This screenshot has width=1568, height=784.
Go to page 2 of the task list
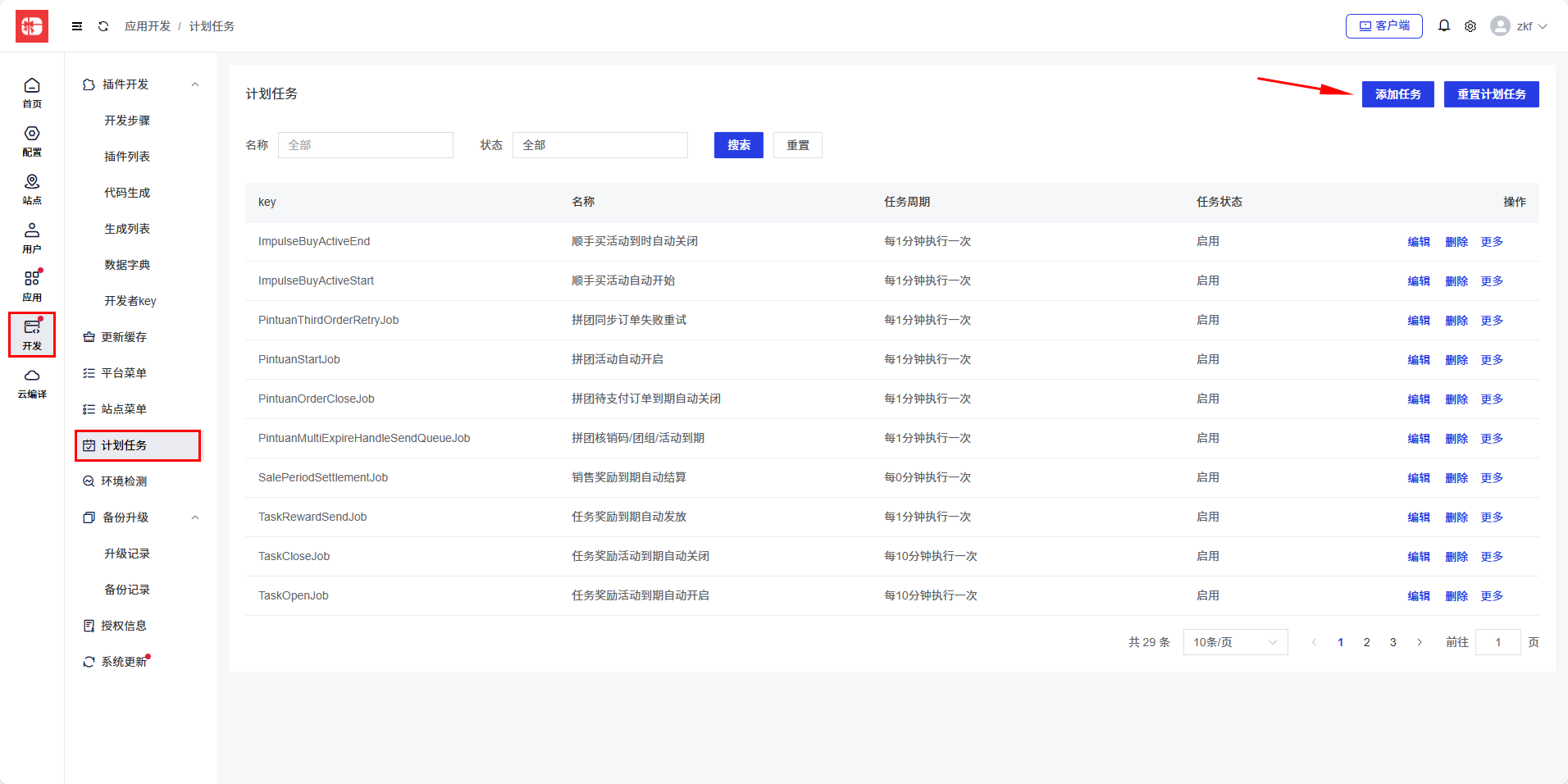1366,642
